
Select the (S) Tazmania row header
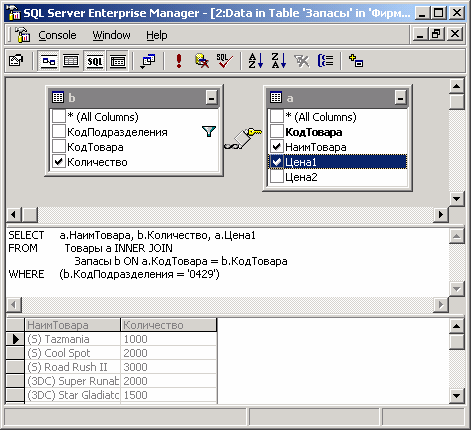click(x=15, y=339)
